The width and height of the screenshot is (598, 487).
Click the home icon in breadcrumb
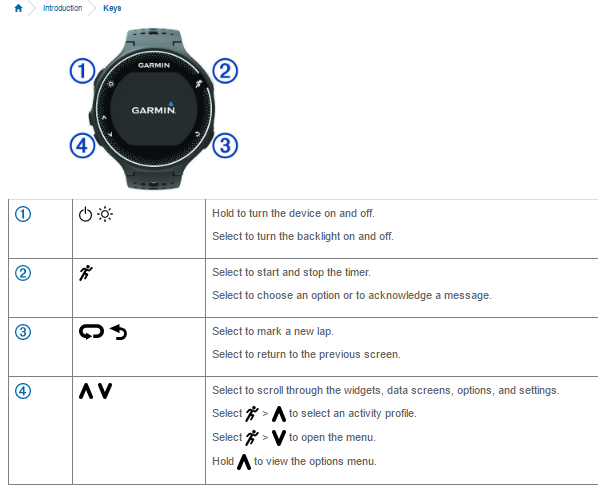(18, 8)
